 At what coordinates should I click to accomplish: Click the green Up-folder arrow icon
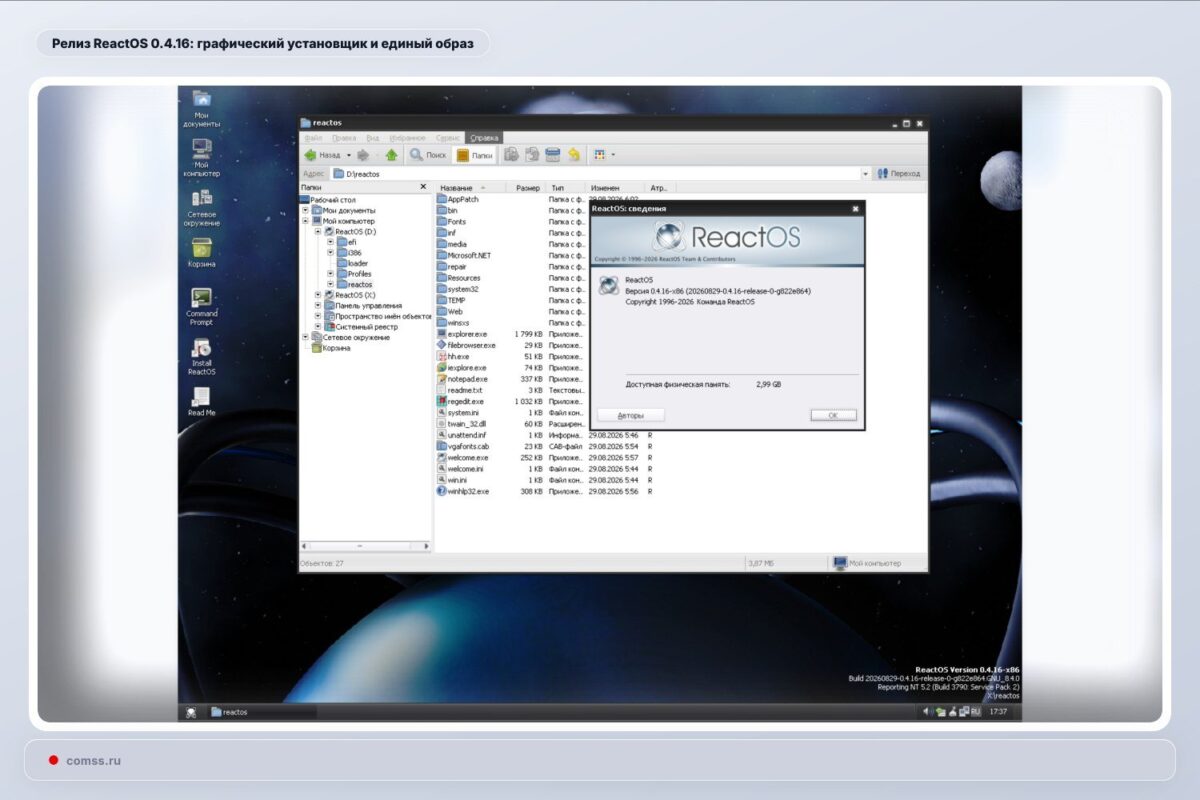click(391, 155)
